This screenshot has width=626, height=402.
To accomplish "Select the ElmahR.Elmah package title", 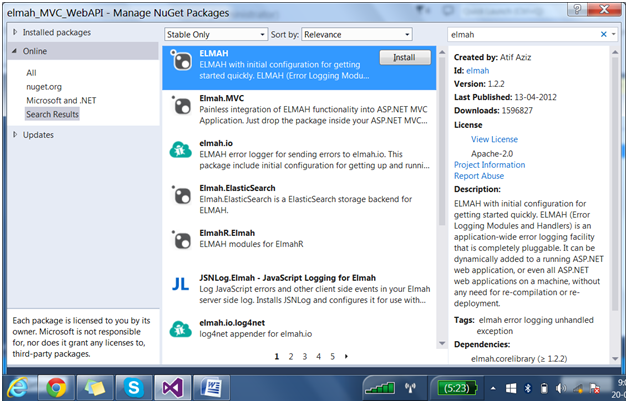I will pos(227,233).
